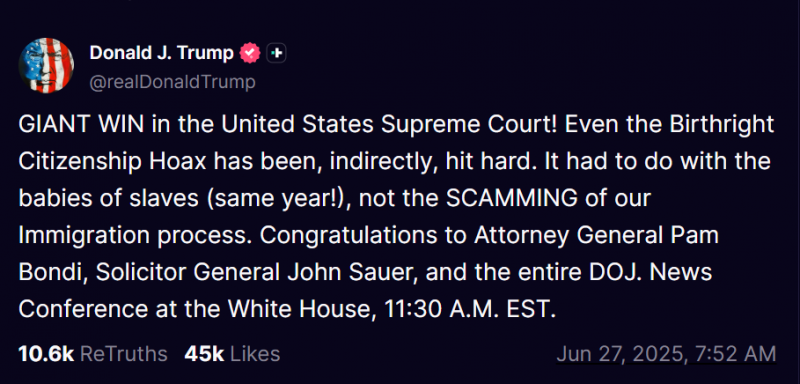This screenshot has height=384, width=800.
Task: Open the @realDonaldTrump handle link
Action: [x=172, y=82]
